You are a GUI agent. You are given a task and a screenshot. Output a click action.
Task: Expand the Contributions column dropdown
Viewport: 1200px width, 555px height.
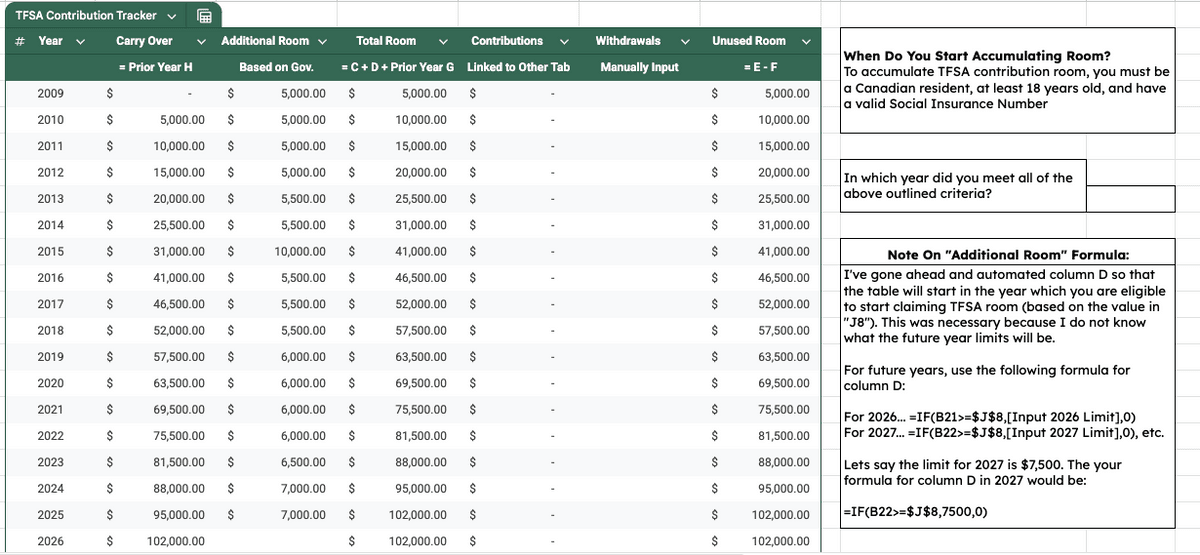(564, 41)
